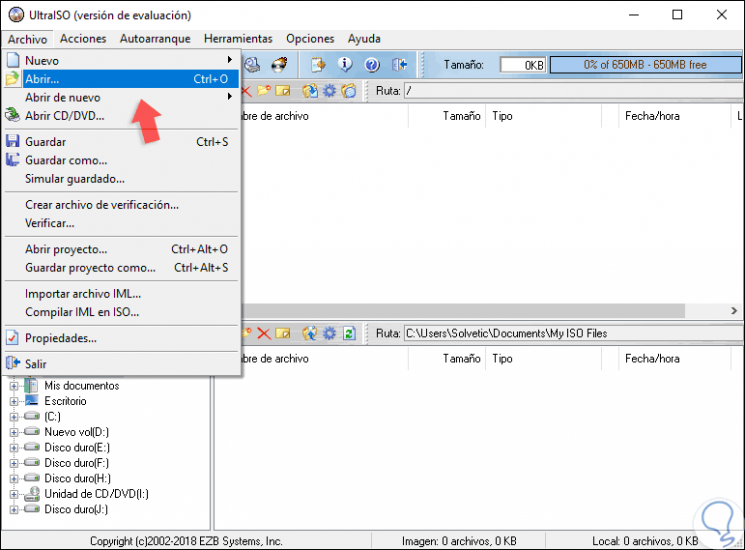
Task: Choose Guardar como... menu entry
Action: coord(122,160)
